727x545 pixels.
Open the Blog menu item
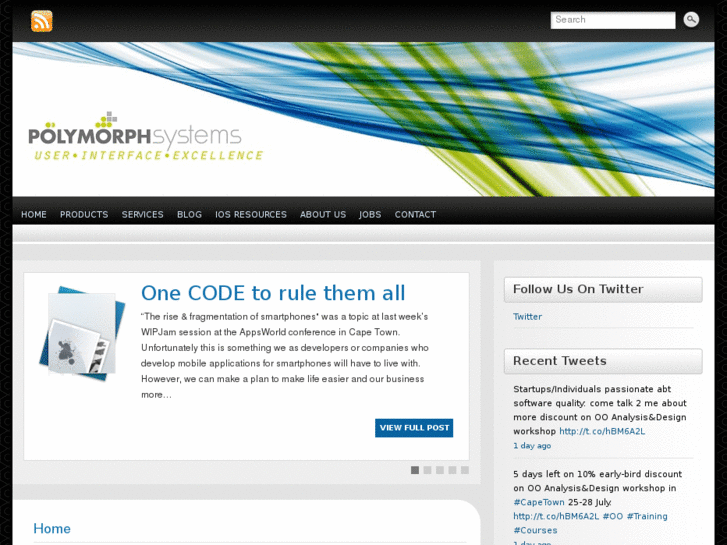189,215
